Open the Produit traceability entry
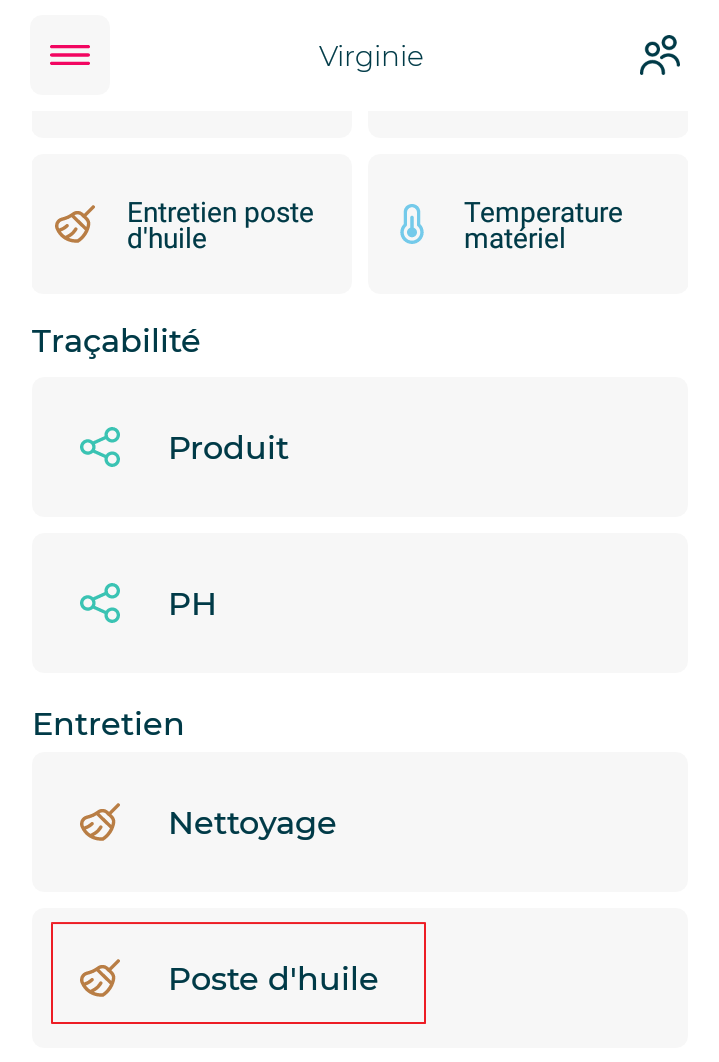 click(x=228, y=448)
